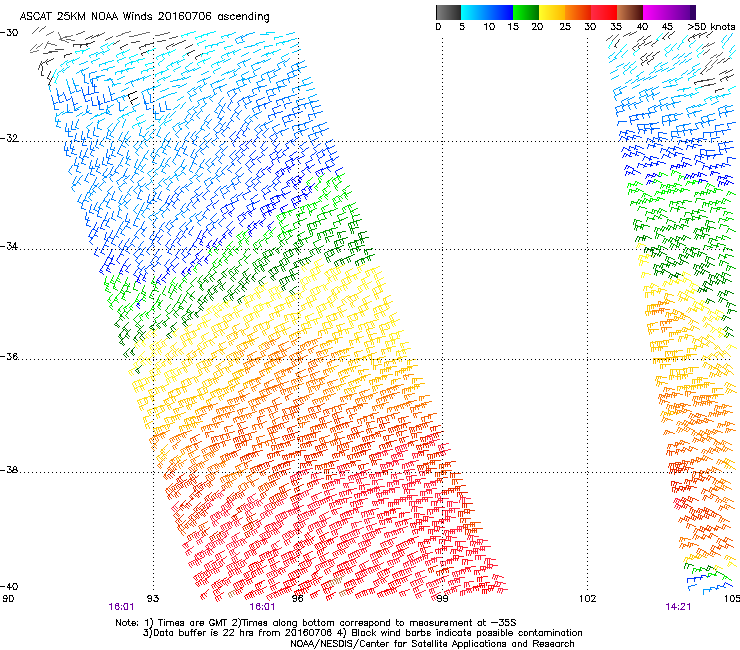Viewport: 740px width, 650px height.
Task: Click the brown 35-40 knots legend segment
Action: point(630,12)
